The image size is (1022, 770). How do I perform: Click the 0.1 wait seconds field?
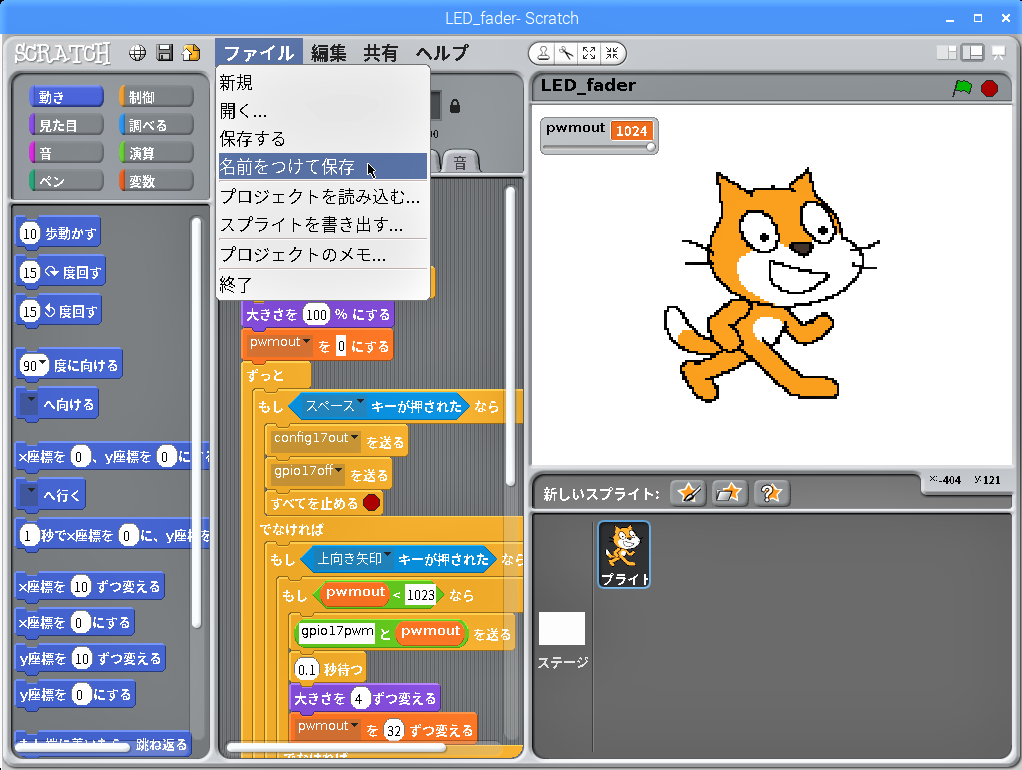(x=306, y=670)
